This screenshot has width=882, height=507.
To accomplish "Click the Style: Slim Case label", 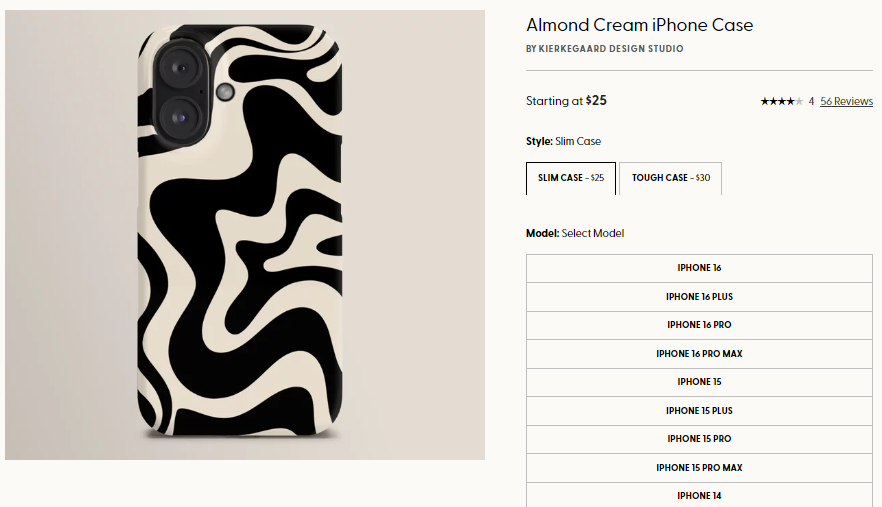I will pyautogui.click(x=563, y=141).
